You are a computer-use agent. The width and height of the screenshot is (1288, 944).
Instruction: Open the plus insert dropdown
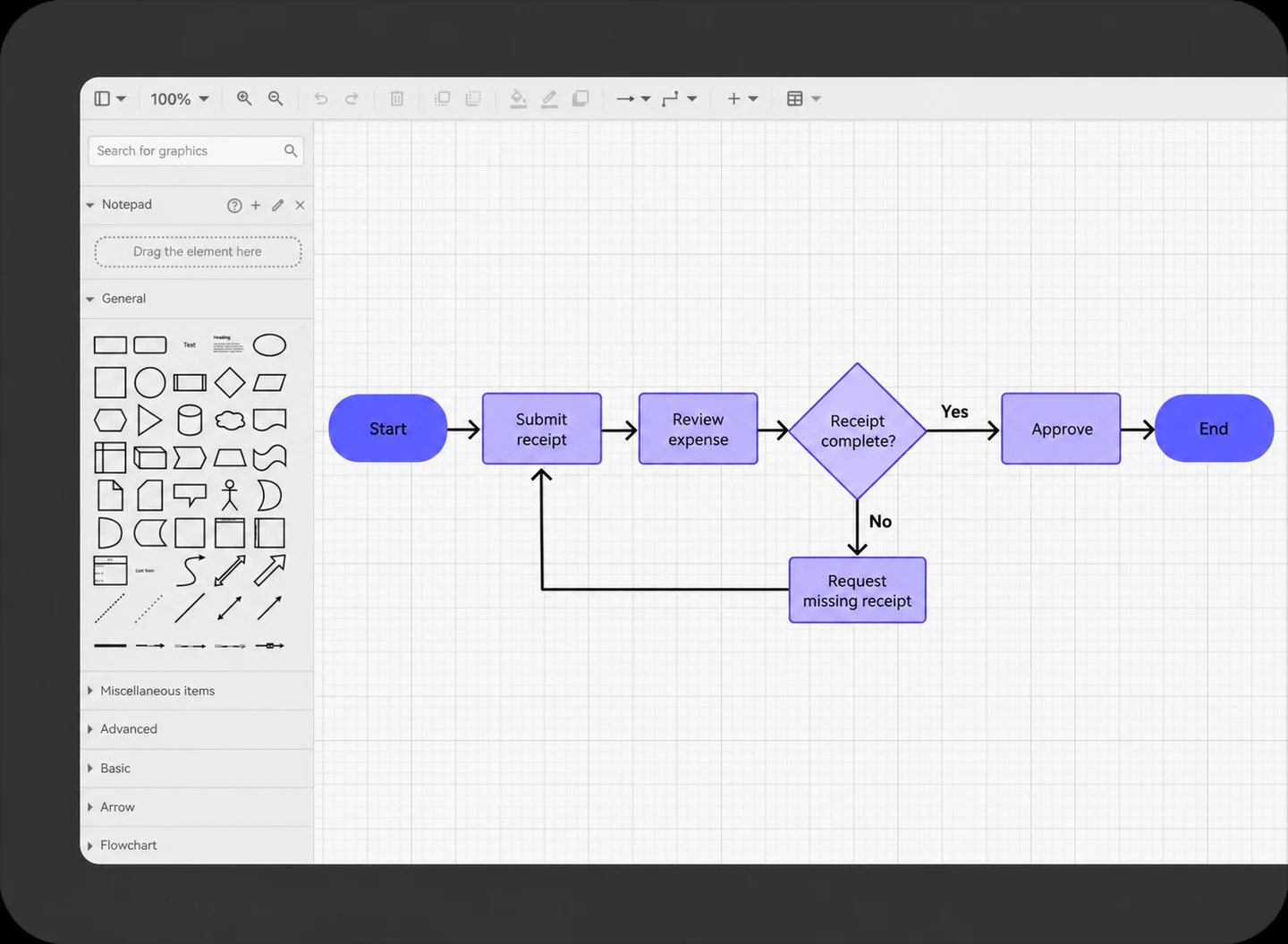742,98
